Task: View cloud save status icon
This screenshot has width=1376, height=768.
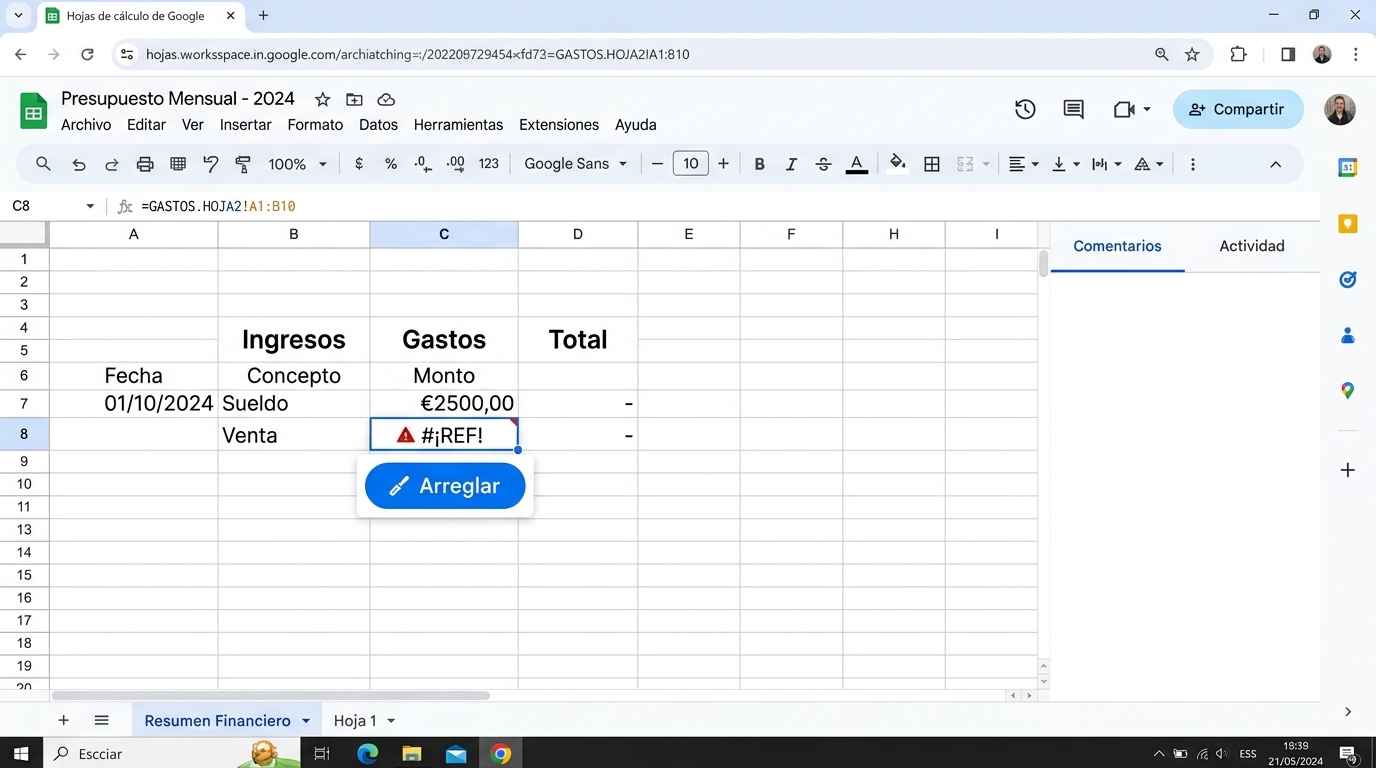Action: [386, 99]
